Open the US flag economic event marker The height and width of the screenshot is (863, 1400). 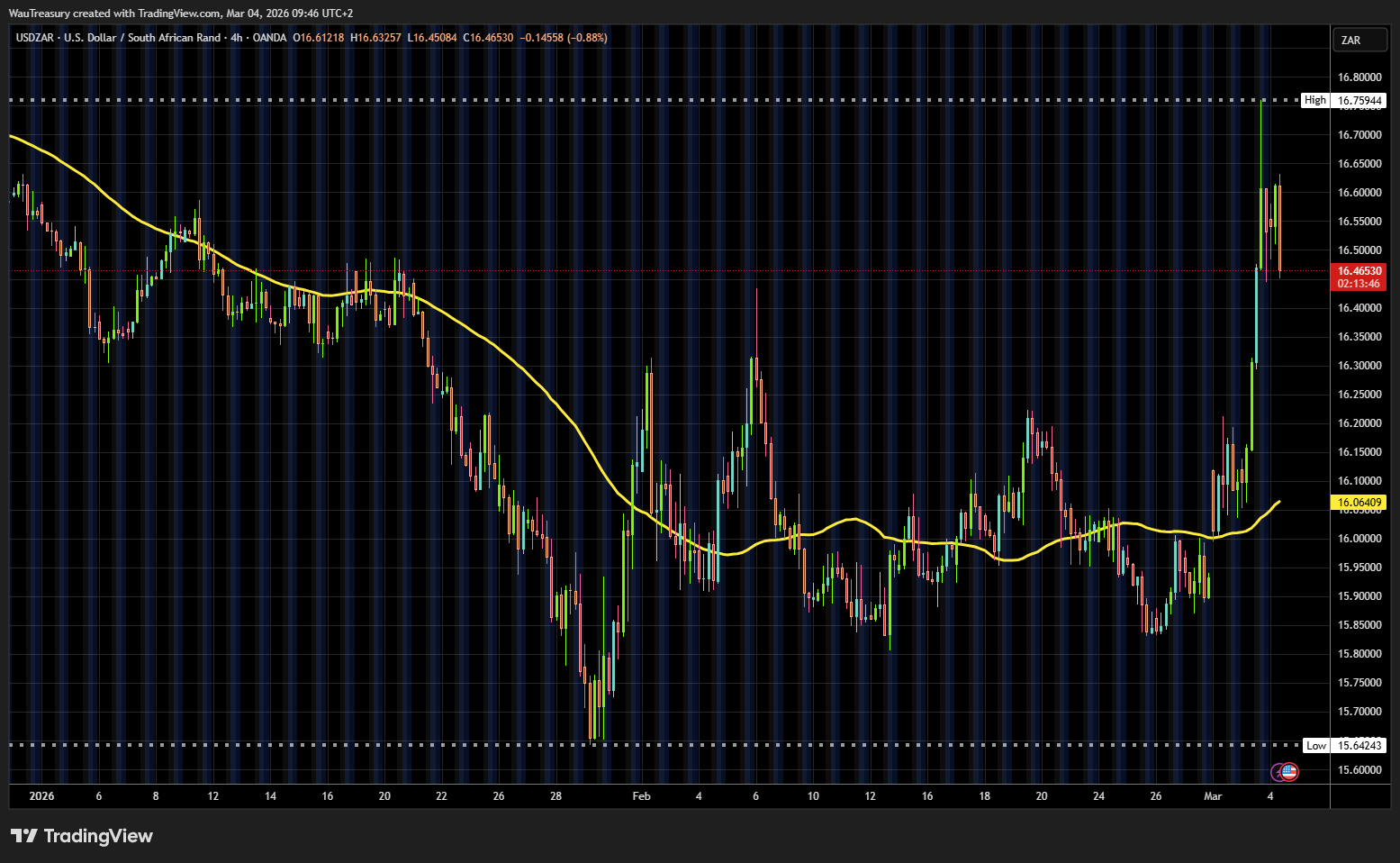click(x=1290, y=772)
